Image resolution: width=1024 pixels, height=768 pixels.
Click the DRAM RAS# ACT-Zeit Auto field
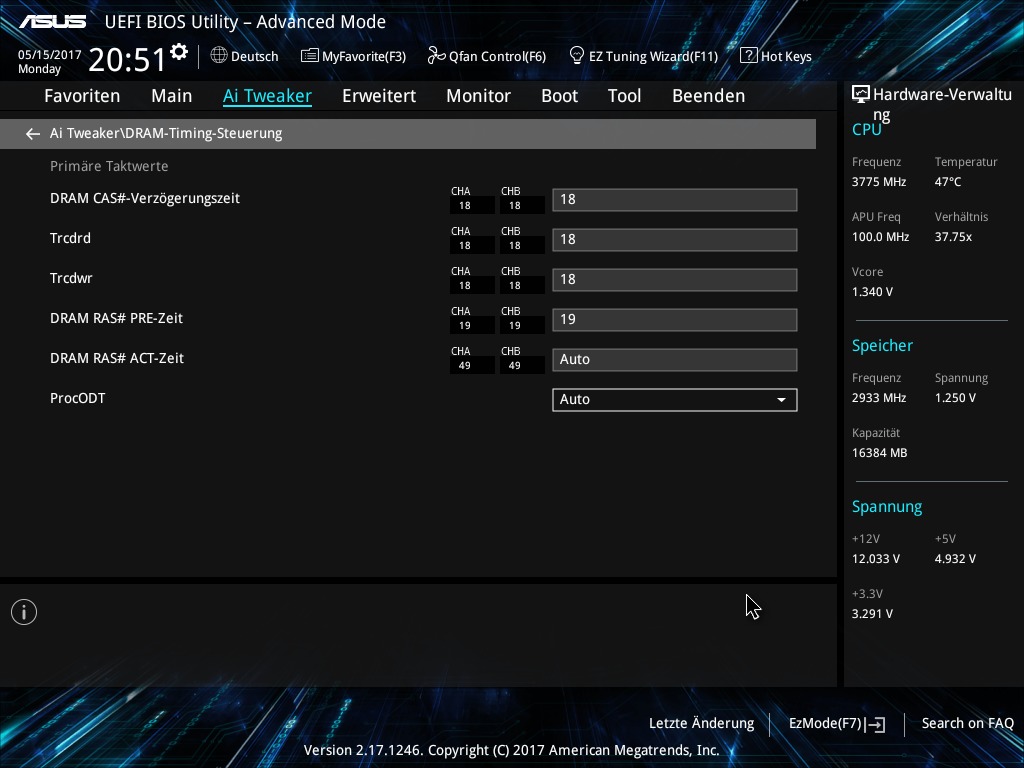coord(675,359)
